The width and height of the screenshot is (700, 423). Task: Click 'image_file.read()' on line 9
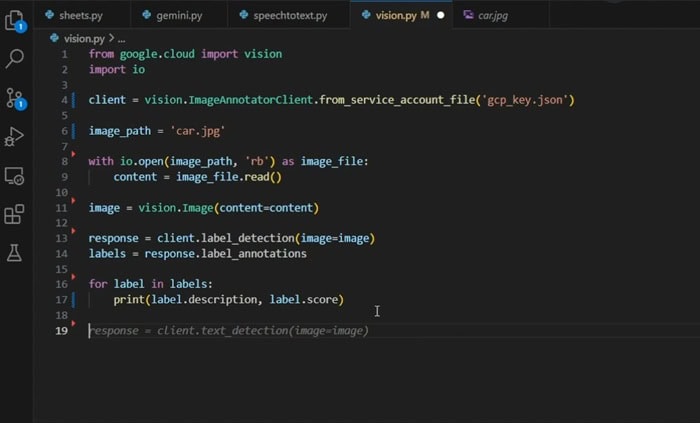click(229, 177)
